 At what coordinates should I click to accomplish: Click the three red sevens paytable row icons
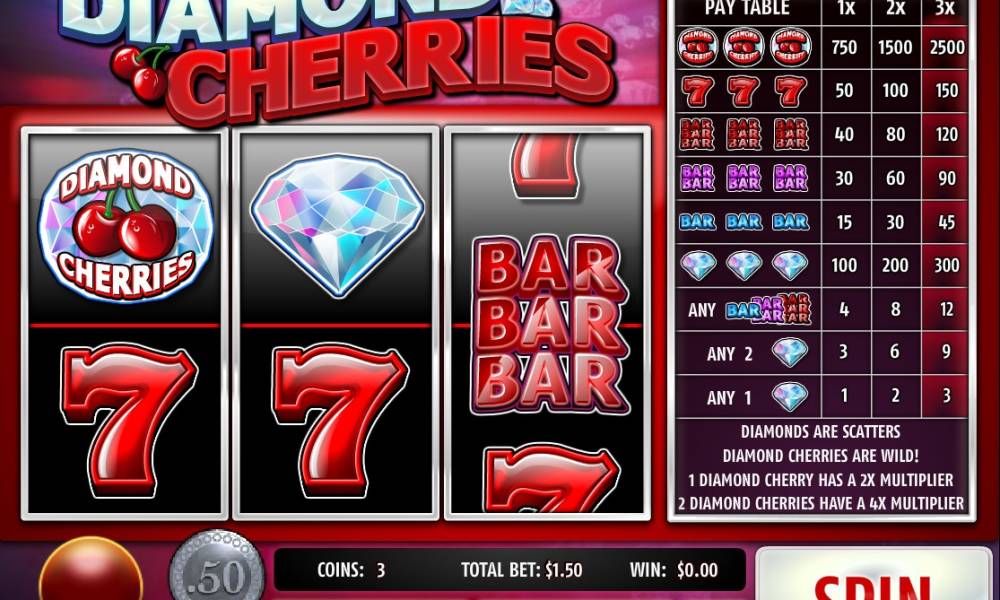(744, 91)
